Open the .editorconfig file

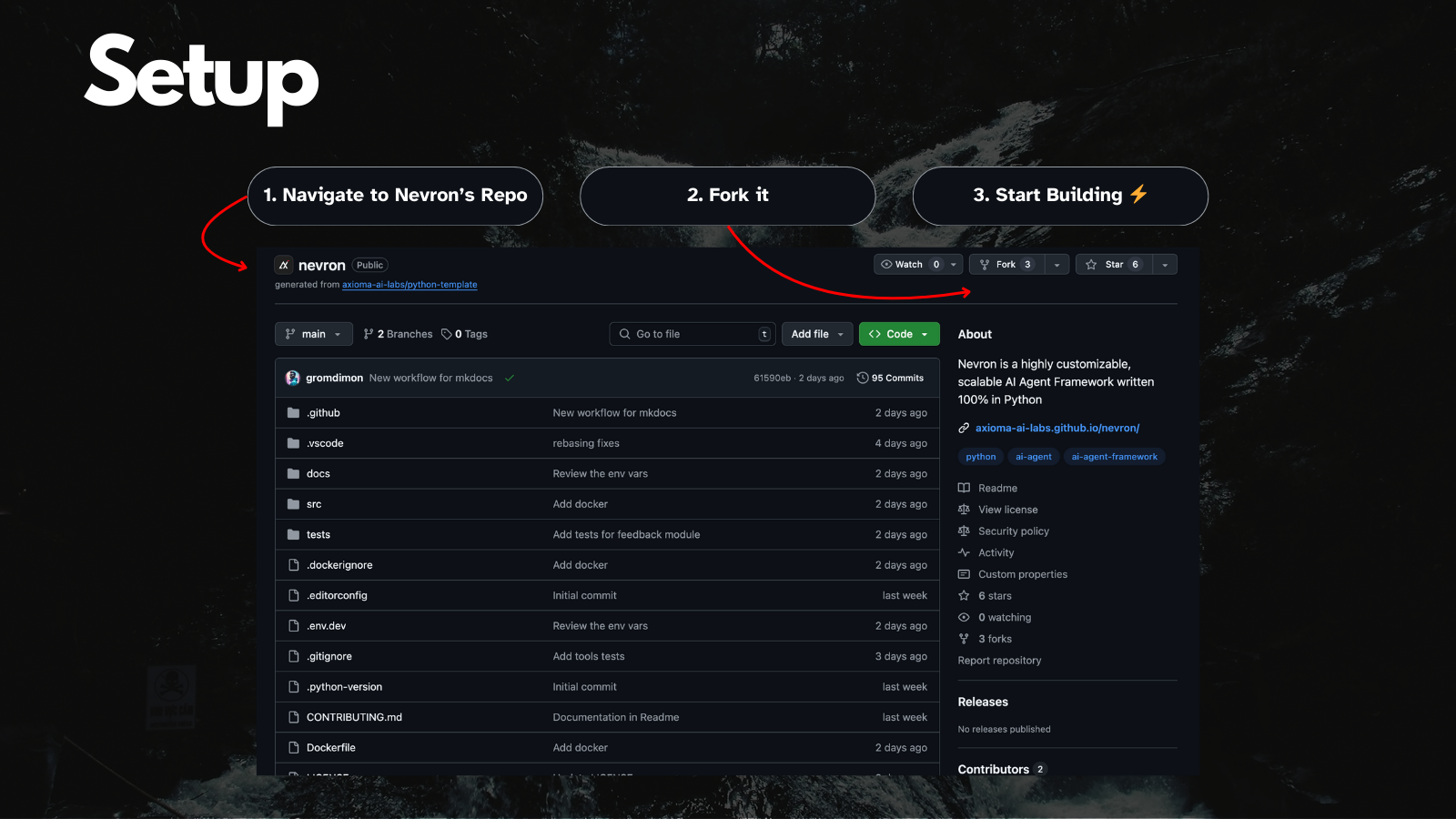337,596
